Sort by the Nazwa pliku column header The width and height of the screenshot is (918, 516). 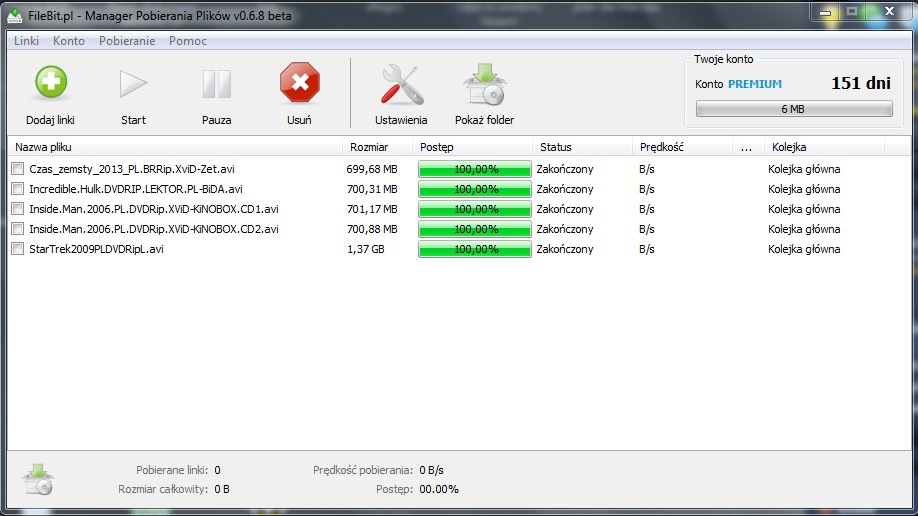175,147
